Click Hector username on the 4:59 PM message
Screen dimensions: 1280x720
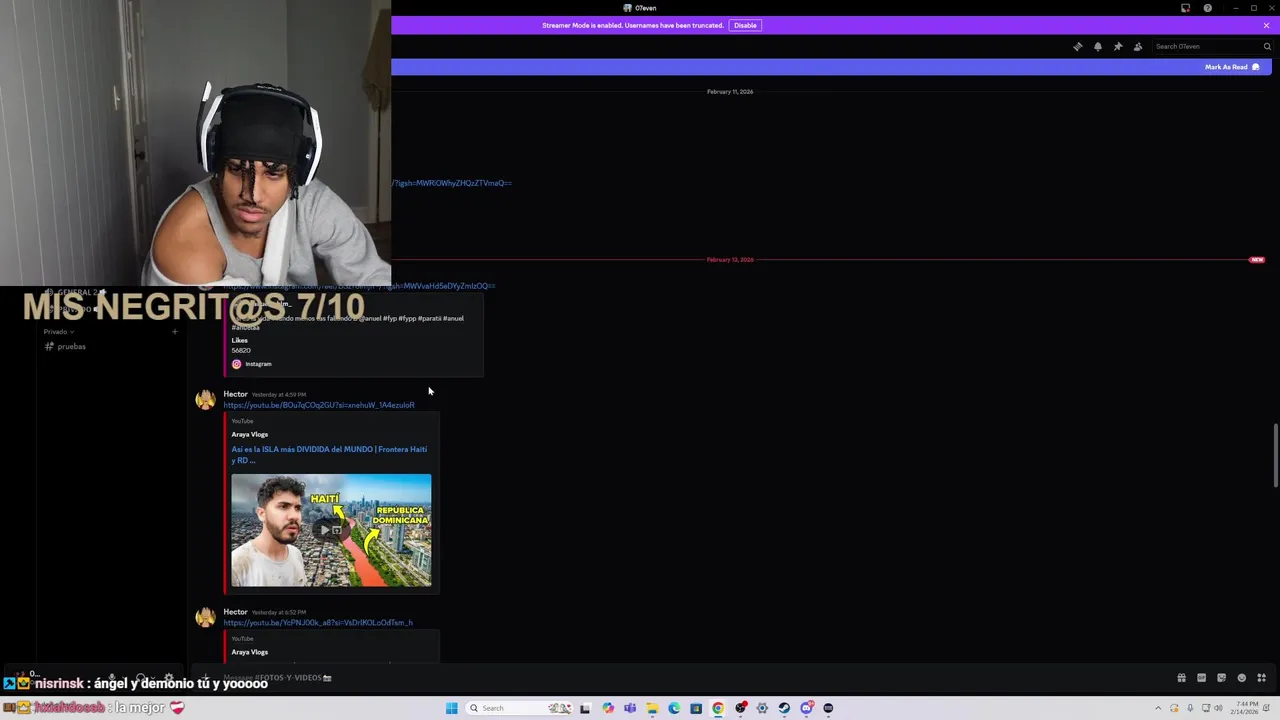235,394
